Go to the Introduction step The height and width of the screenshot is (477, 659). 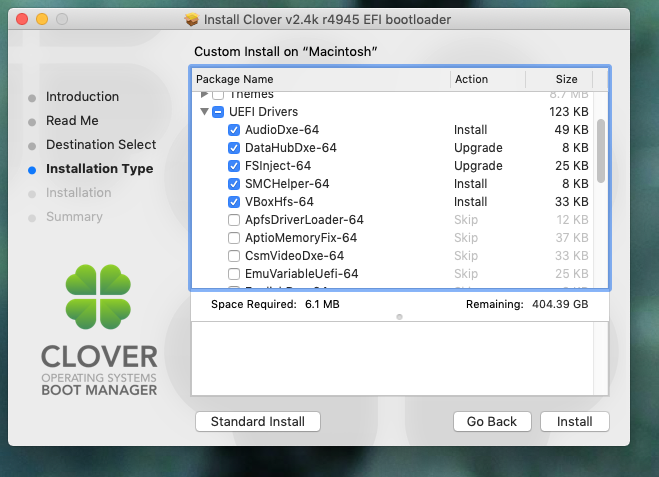(x=82, y=97)
